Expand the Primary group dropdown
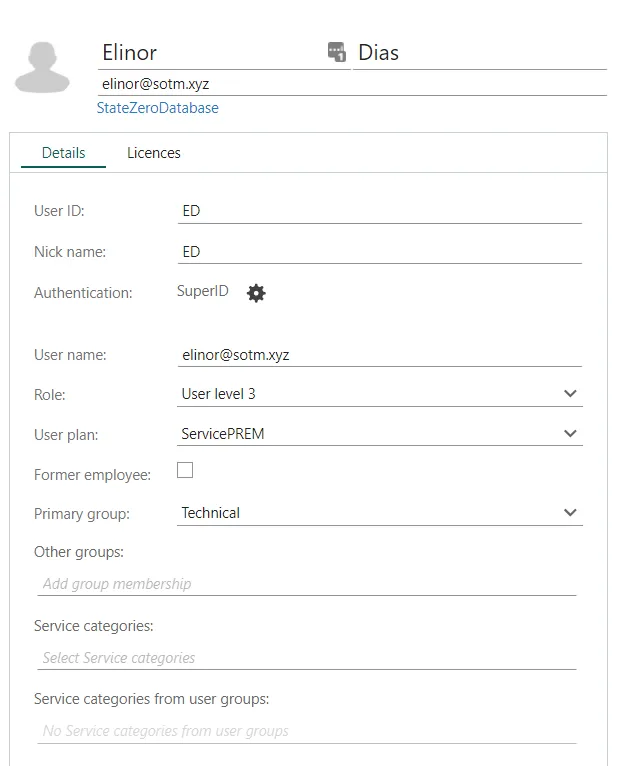Viewport: 617px width, 766px height. pos(570,513)
